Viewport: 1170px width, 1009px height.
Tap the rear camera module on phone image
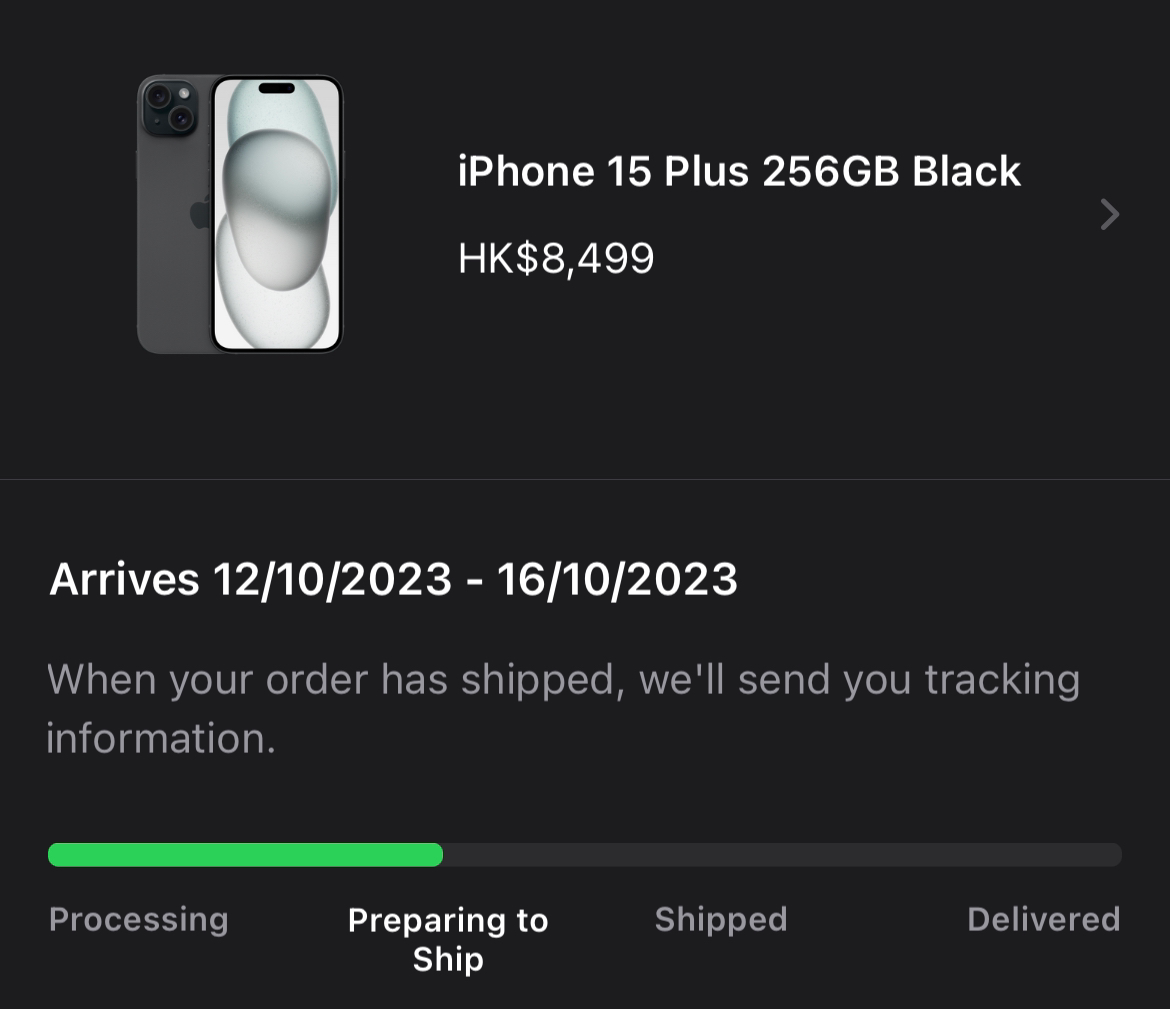(x=170, y=108)
